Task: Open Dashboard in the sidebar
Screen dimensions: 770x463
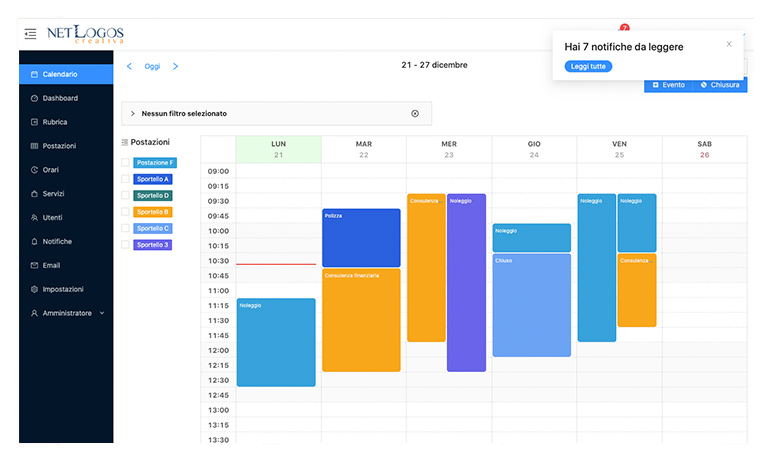Action: (66, 98)
